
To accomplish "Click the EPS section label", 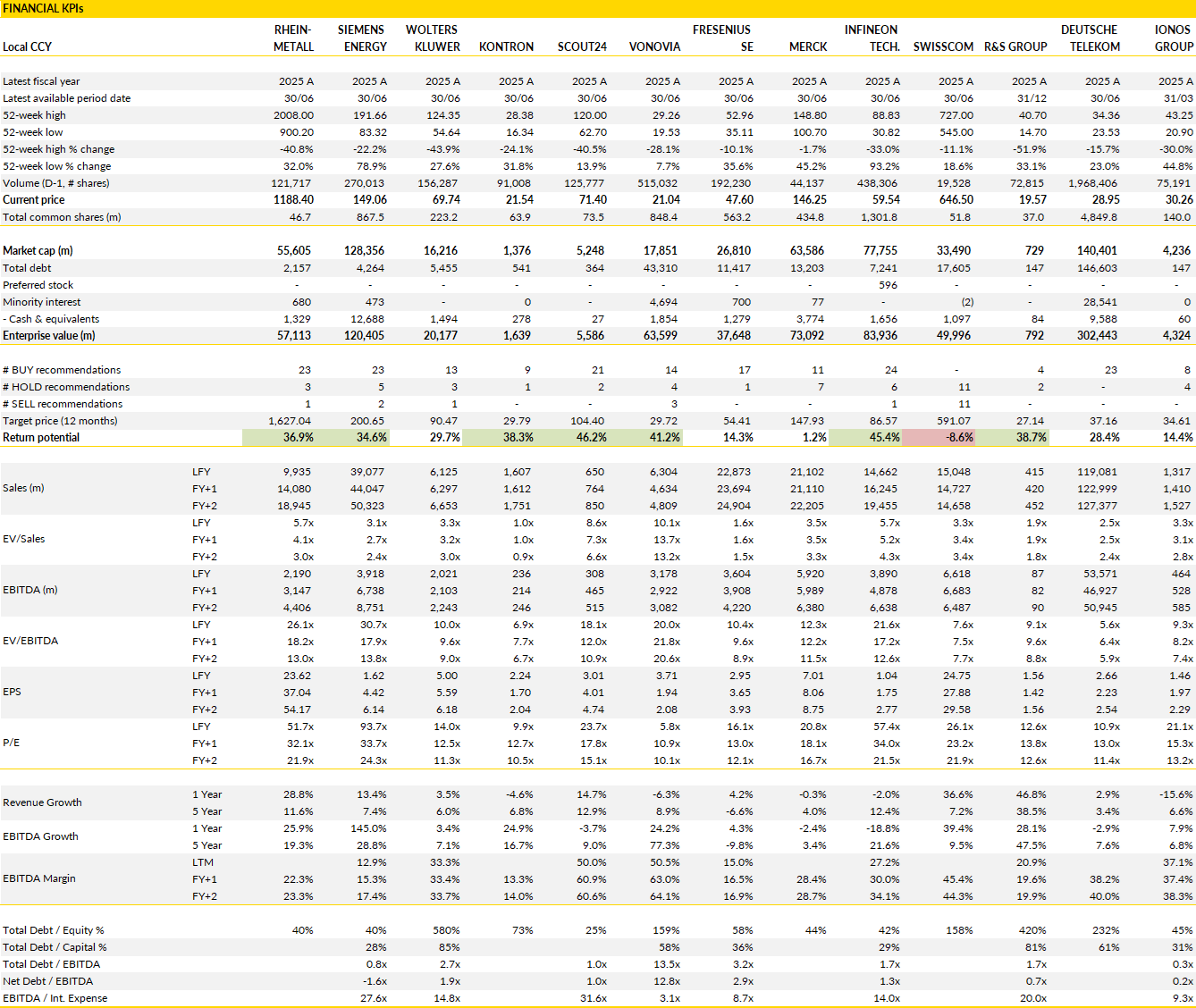I will coord(12,693).
